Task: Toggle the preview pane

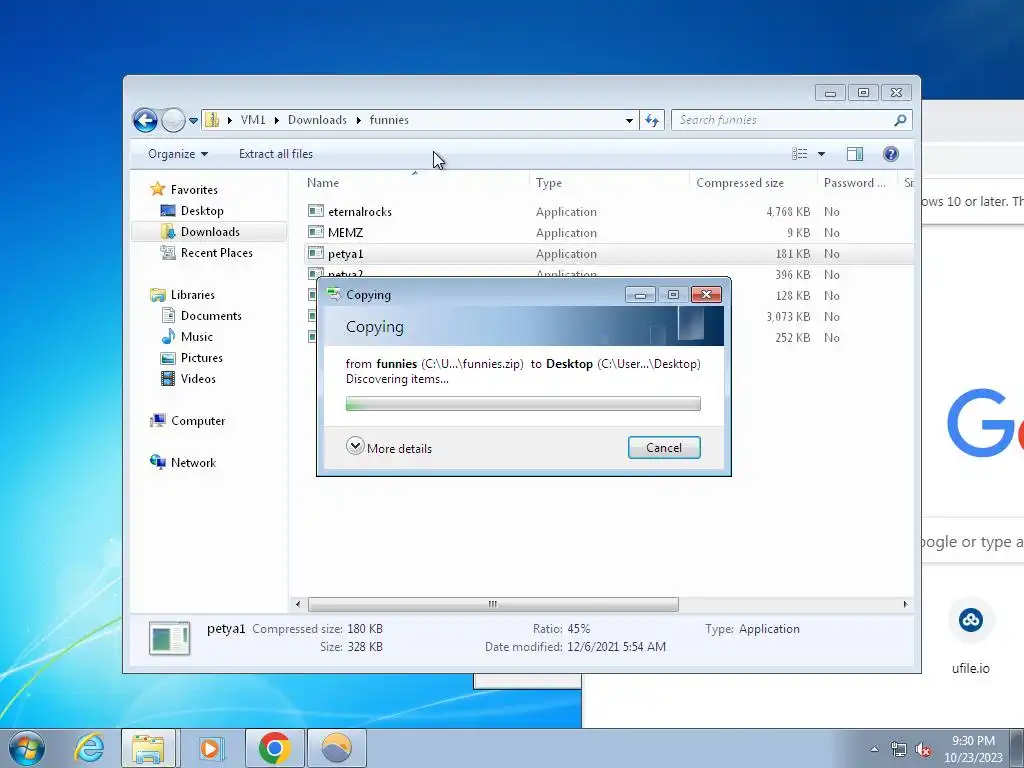Action: pyautogui.click(x=855, y=154)
